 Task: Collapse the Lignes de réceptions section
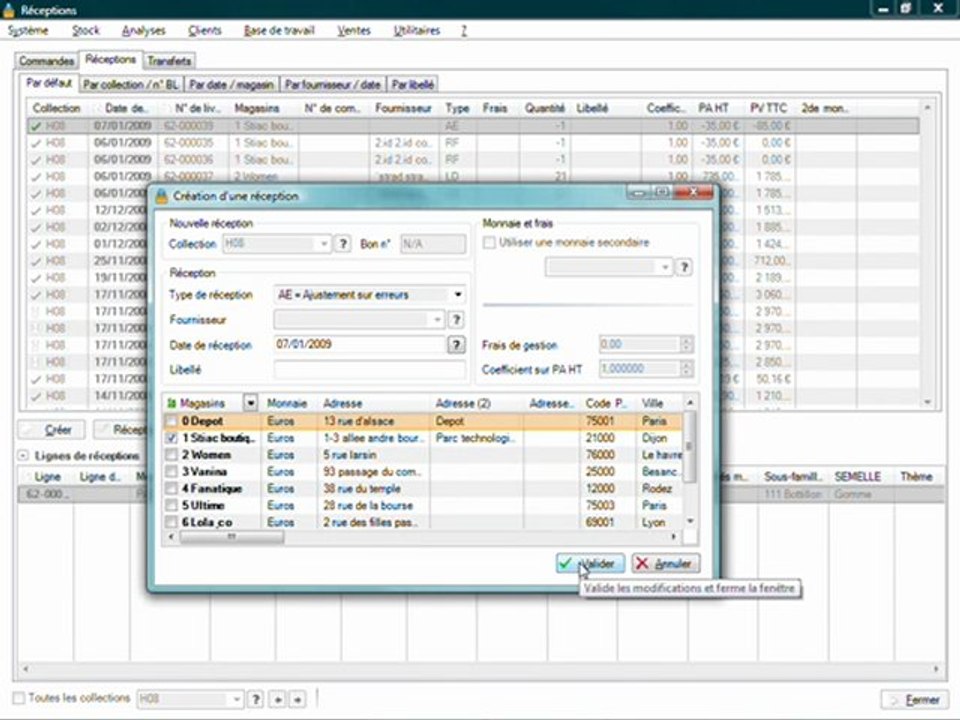coord(23,456)
